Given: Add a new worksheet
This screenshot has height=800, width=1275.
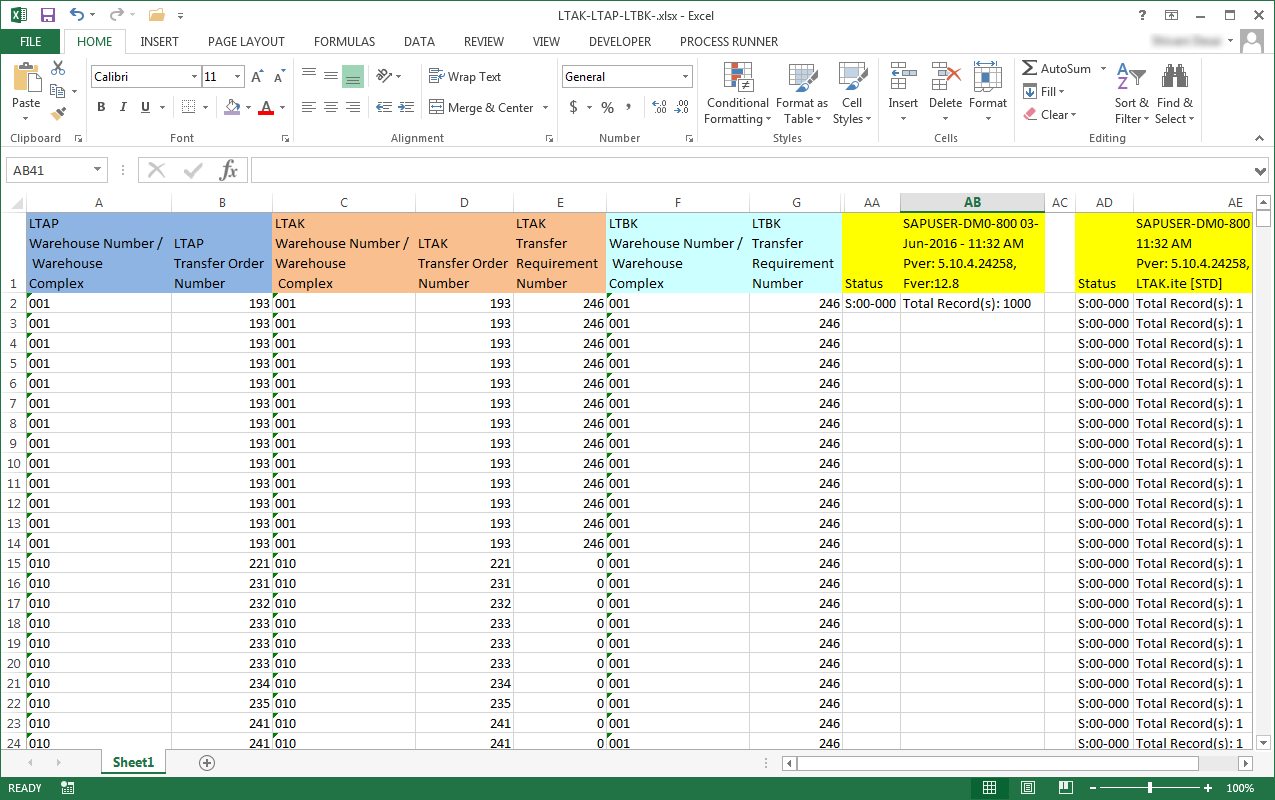Looking at the screenshot, I should pyautogui.click(x=206, y=762).
